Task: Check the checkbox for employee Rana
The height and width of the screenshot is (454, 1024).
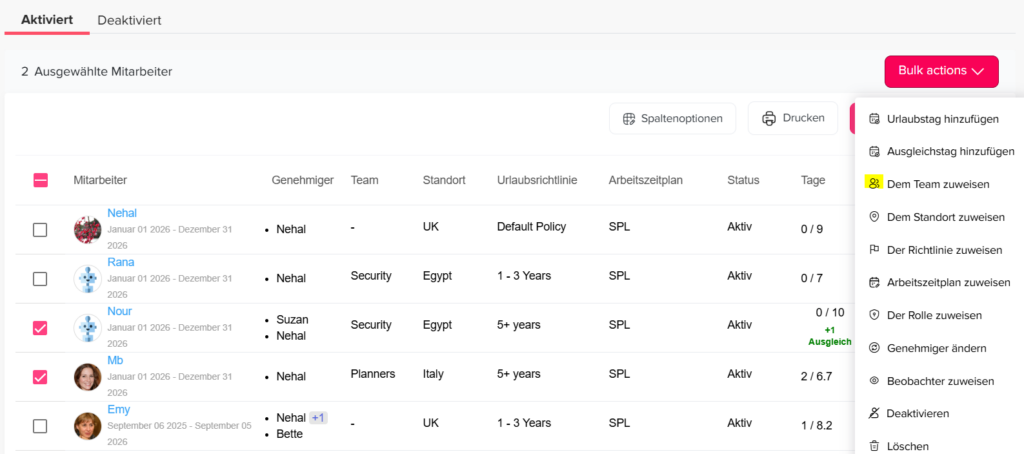Action: point(40,279)
